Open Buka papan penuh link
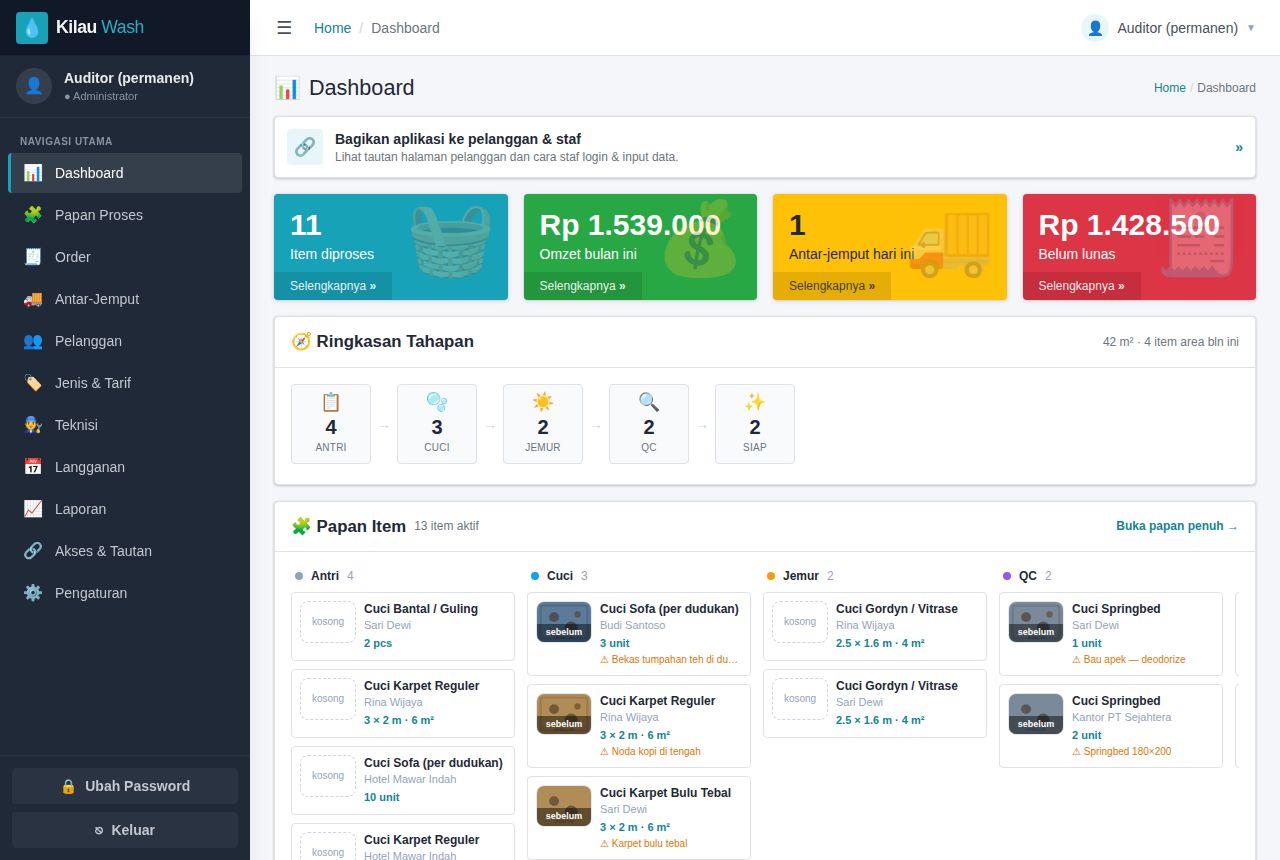Viewport: 1280px width, 860px height. pos(1177,526)
